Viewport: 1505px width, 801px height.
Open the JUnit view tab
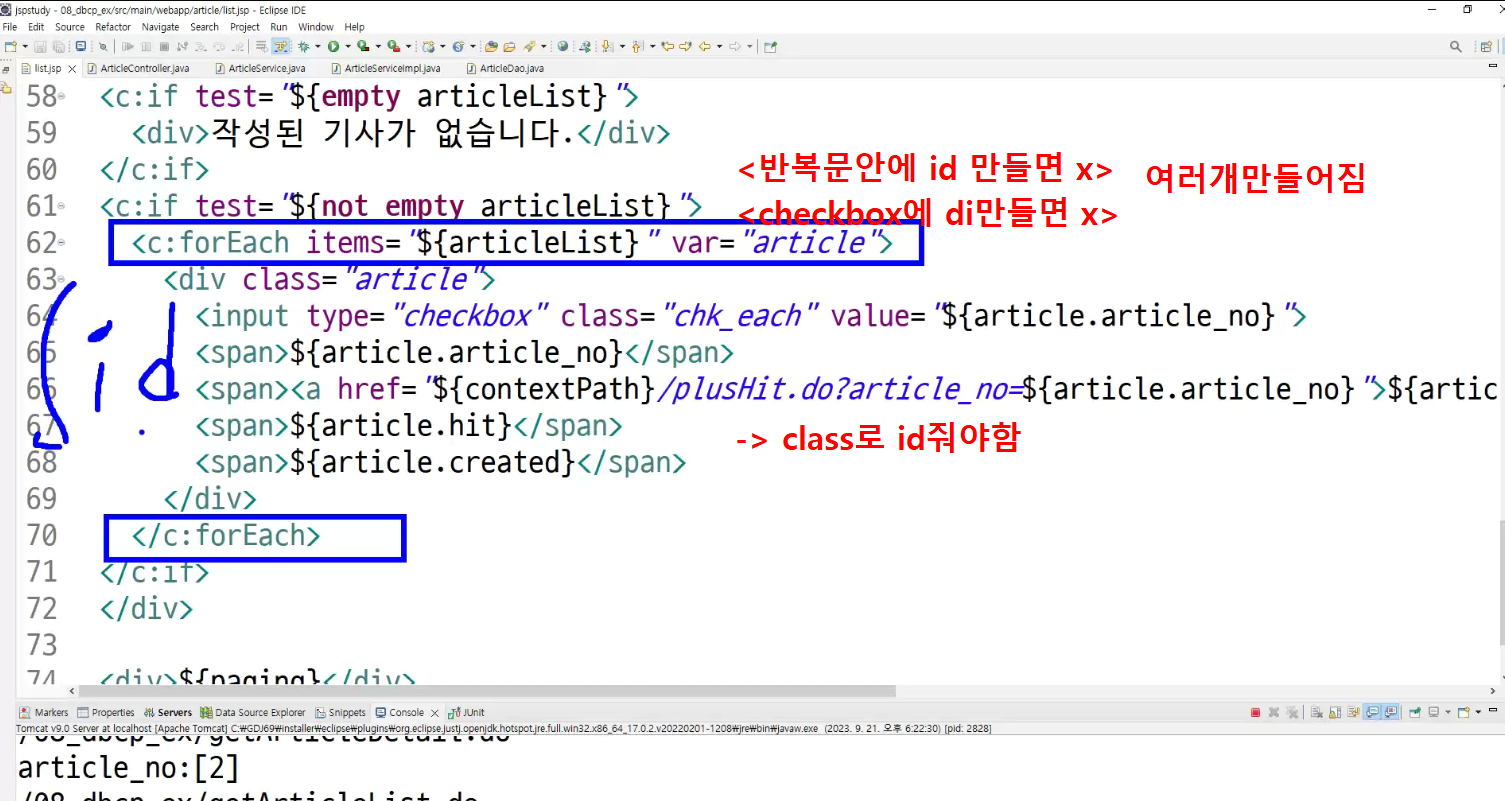click(466, 712)
